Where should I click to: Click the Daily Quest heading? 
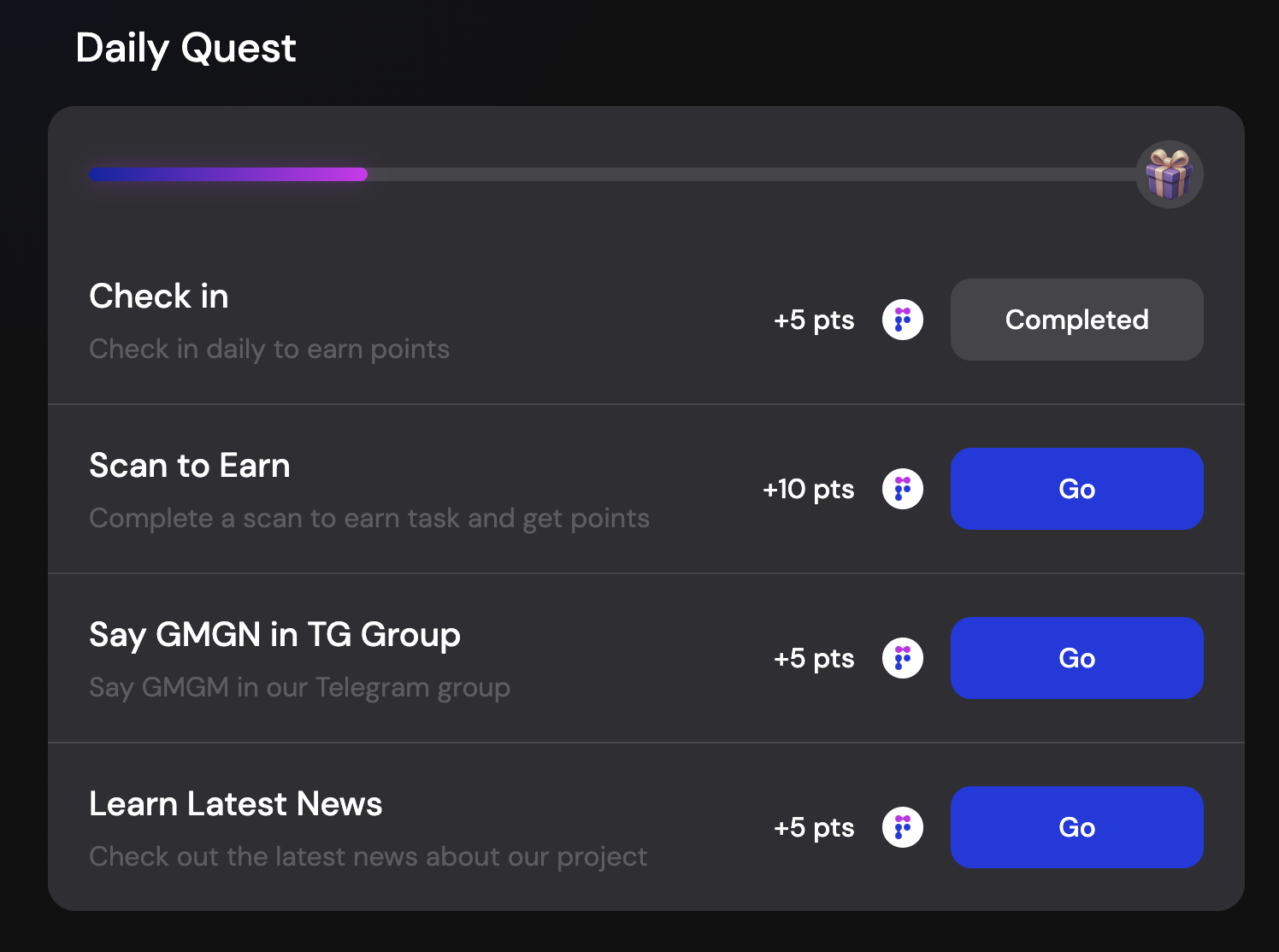tap(186, 49)
